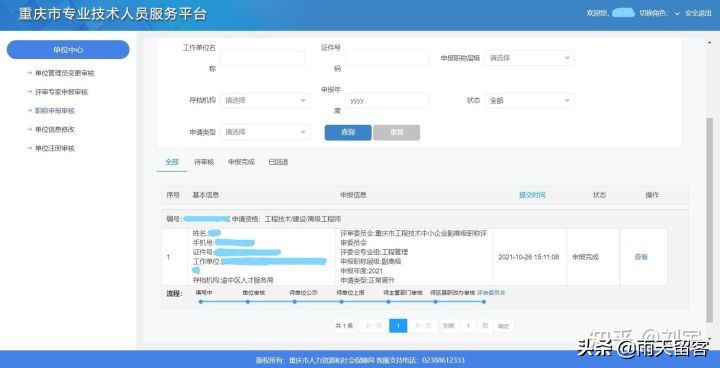Click the 上一页 pagination button
The image size is (720, 368).
(x=373, y=326)
